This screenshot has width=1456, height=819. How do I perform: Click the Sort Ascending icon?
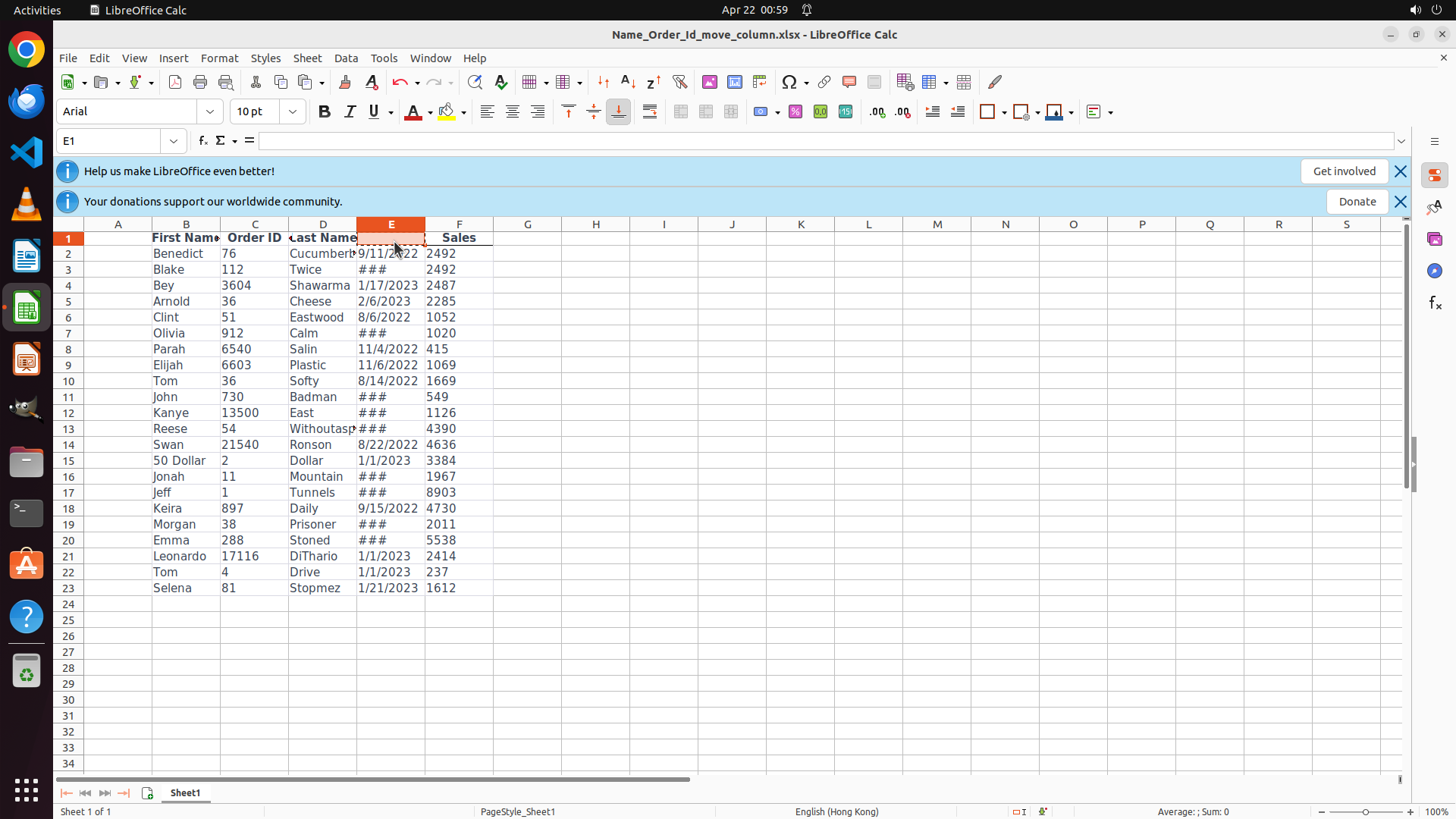[x=629, y=82]
